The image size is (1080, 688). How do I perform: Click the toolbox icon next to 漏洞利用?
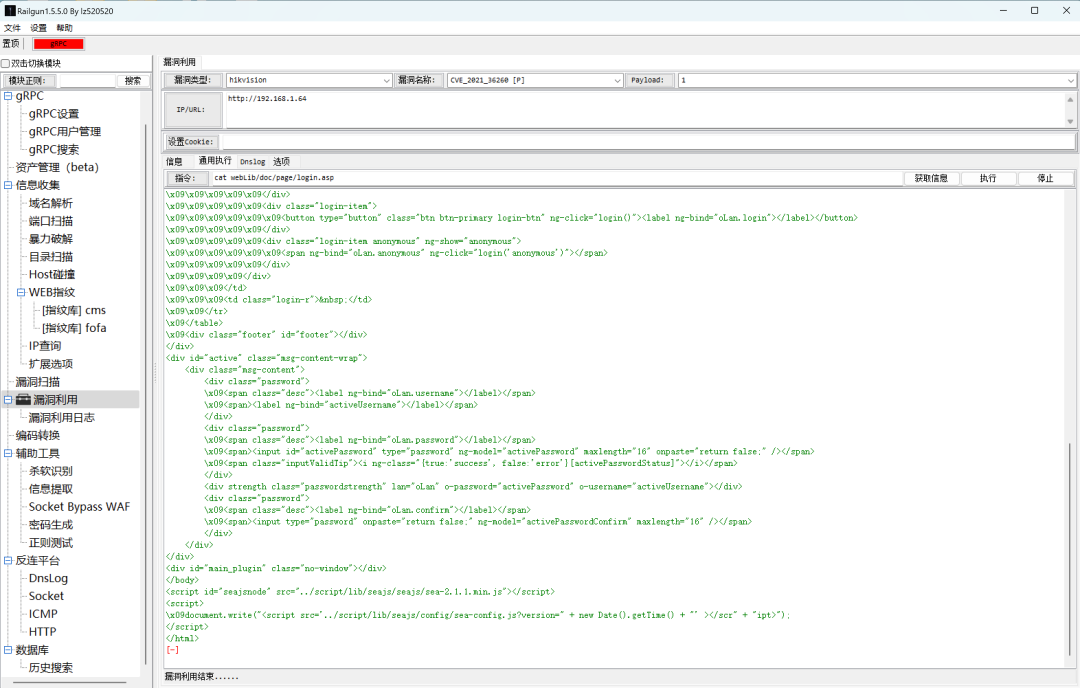click(x=23, y=399)
